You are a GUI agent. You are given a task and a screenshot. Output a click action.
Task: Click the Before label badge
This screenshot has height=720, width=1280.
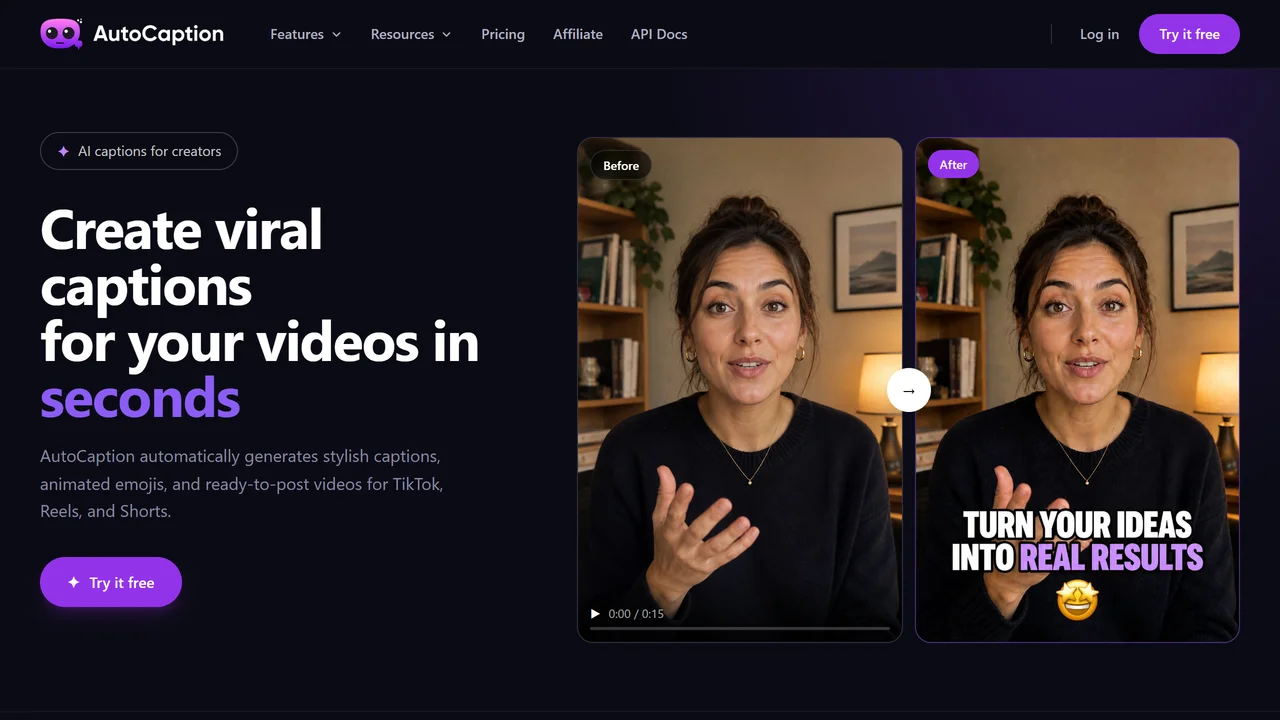pyautogui.click(x=621, y=165)
